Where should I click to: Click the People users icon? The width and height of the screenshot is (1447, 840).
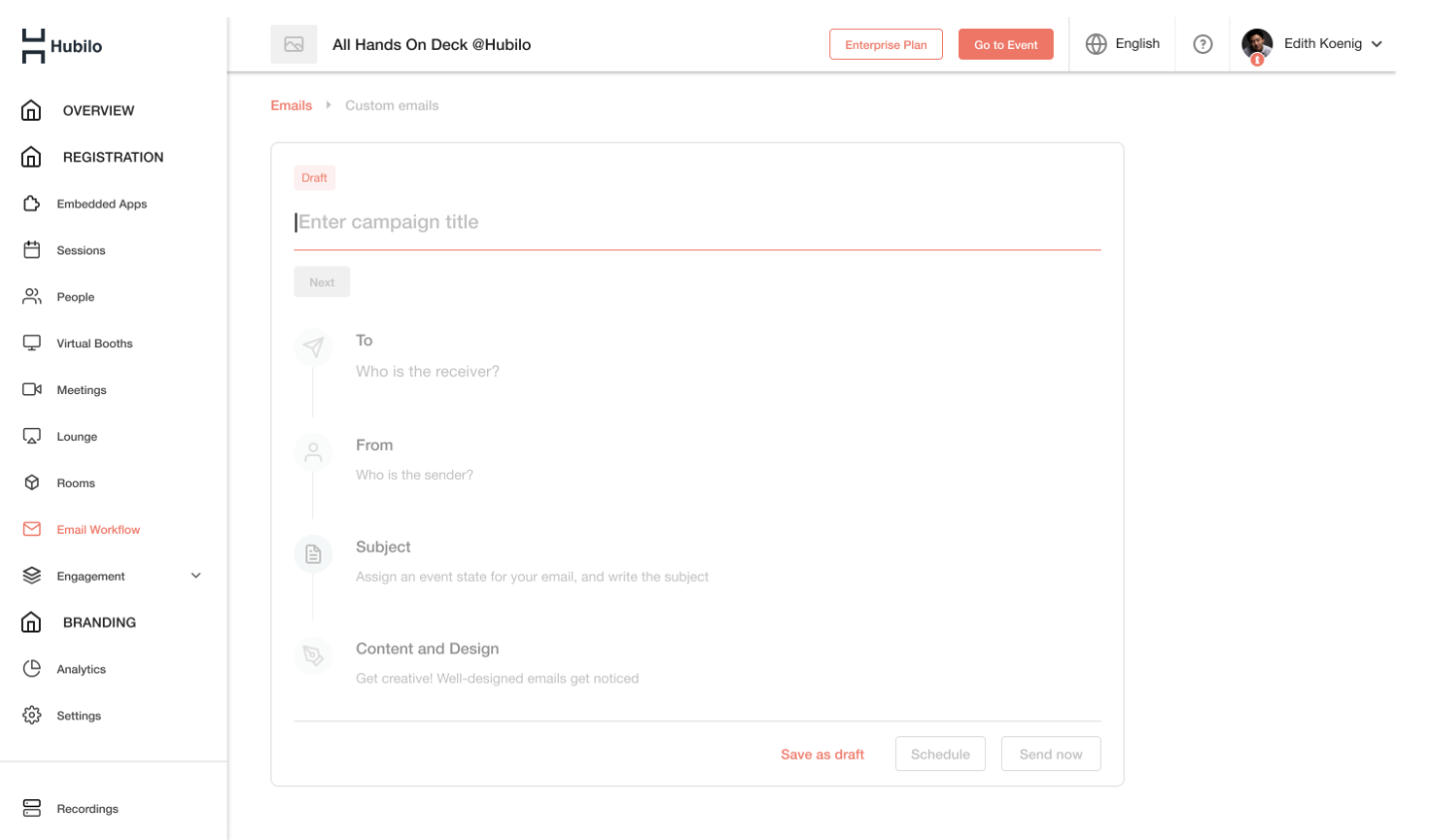(32, 296)
